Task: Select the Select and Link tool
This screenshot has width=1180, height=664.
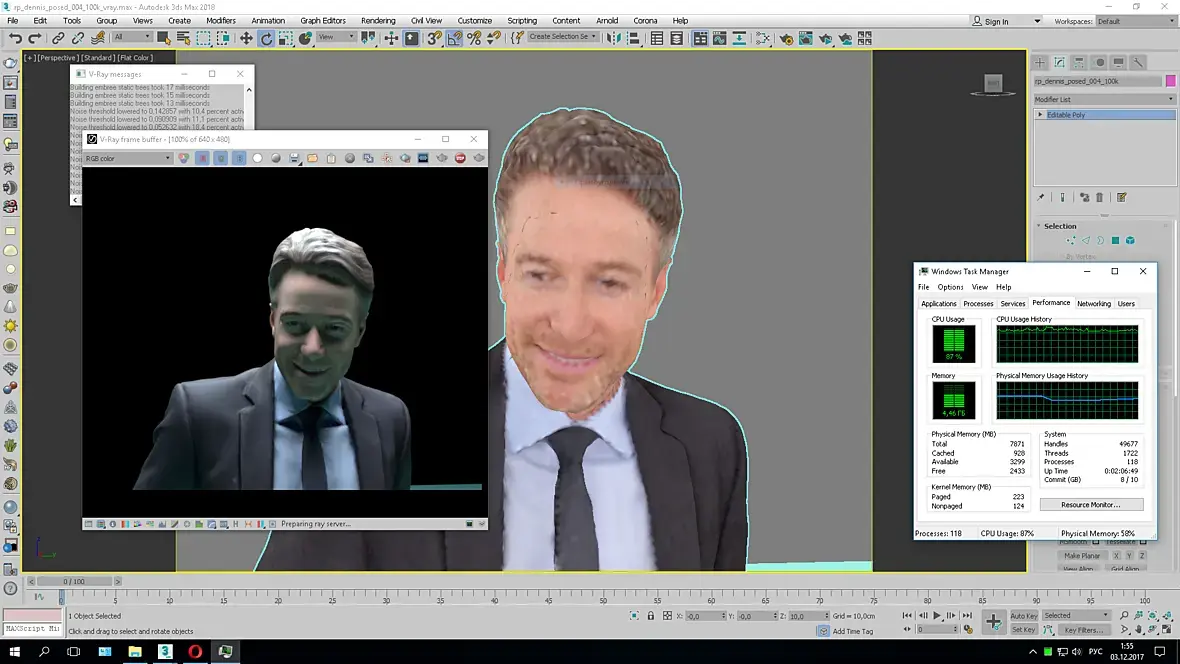Action: [58, 38]
